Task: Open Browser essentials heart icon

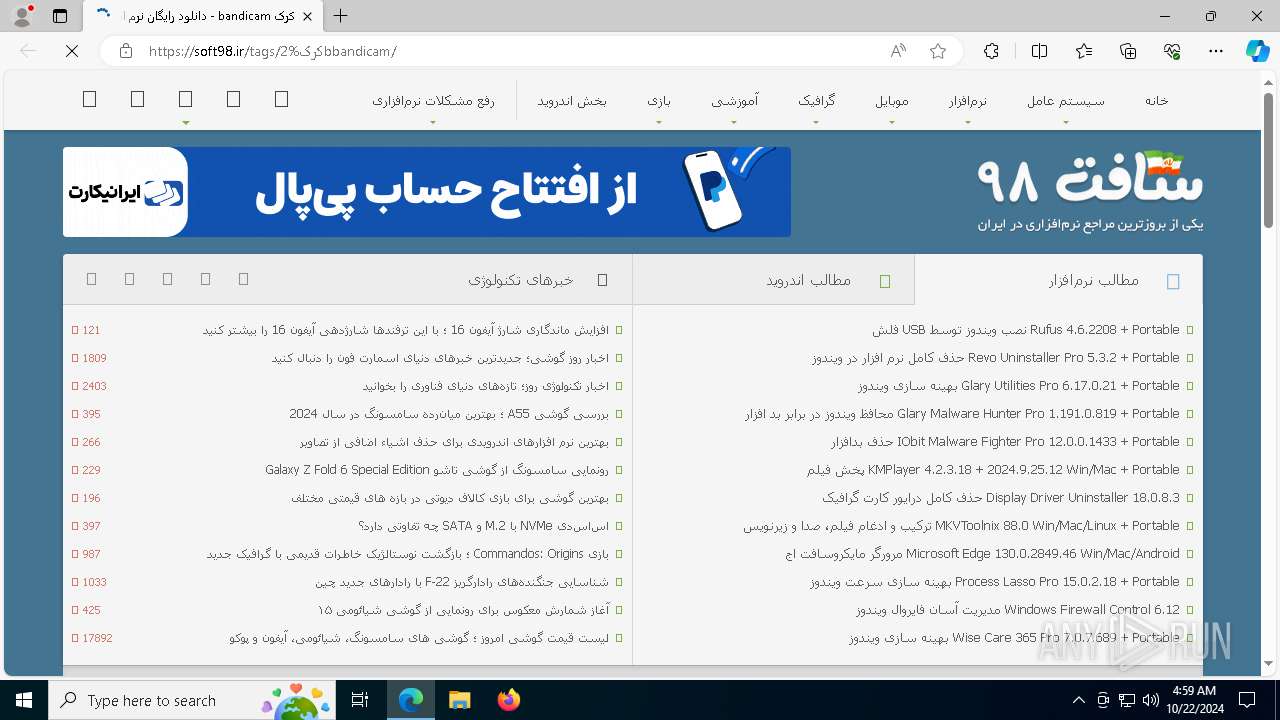Action: click(1172, 51)
